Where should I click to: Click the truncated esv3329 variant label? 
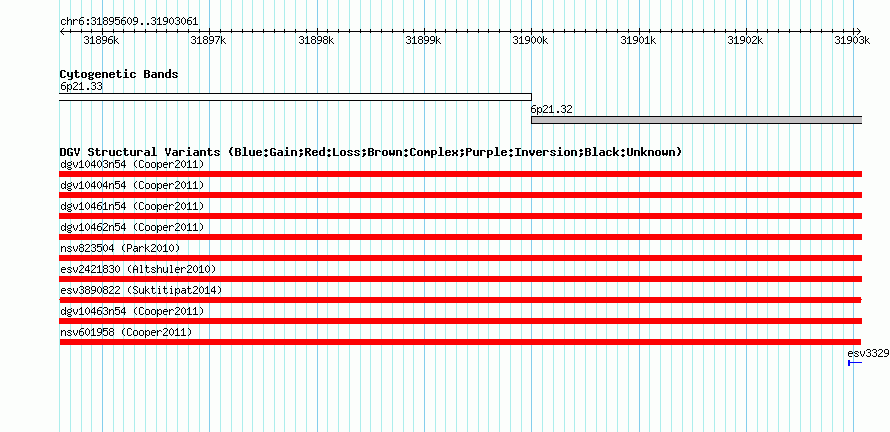pyautogui.click(x=868, y=354)
